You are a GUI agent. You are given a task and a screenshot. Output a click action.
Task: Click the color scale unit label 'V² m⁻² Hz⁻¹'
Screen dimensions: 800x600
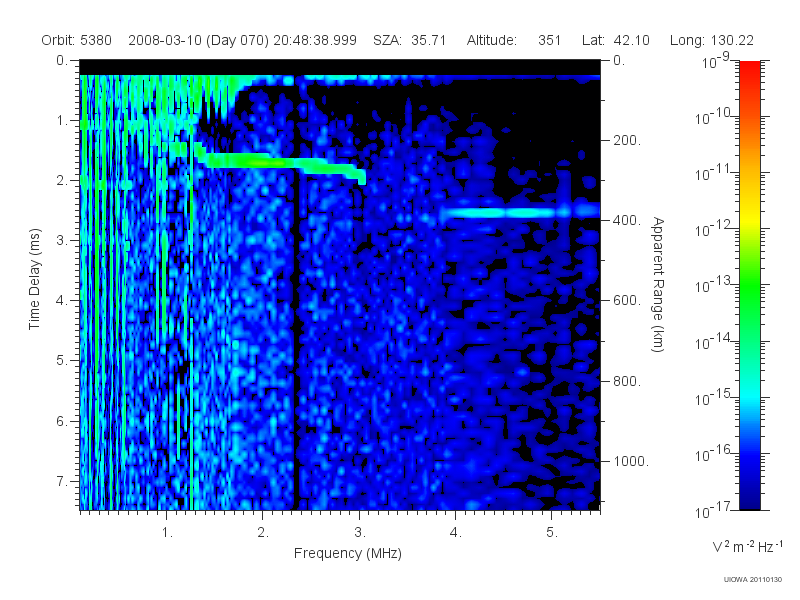(747, 546)
